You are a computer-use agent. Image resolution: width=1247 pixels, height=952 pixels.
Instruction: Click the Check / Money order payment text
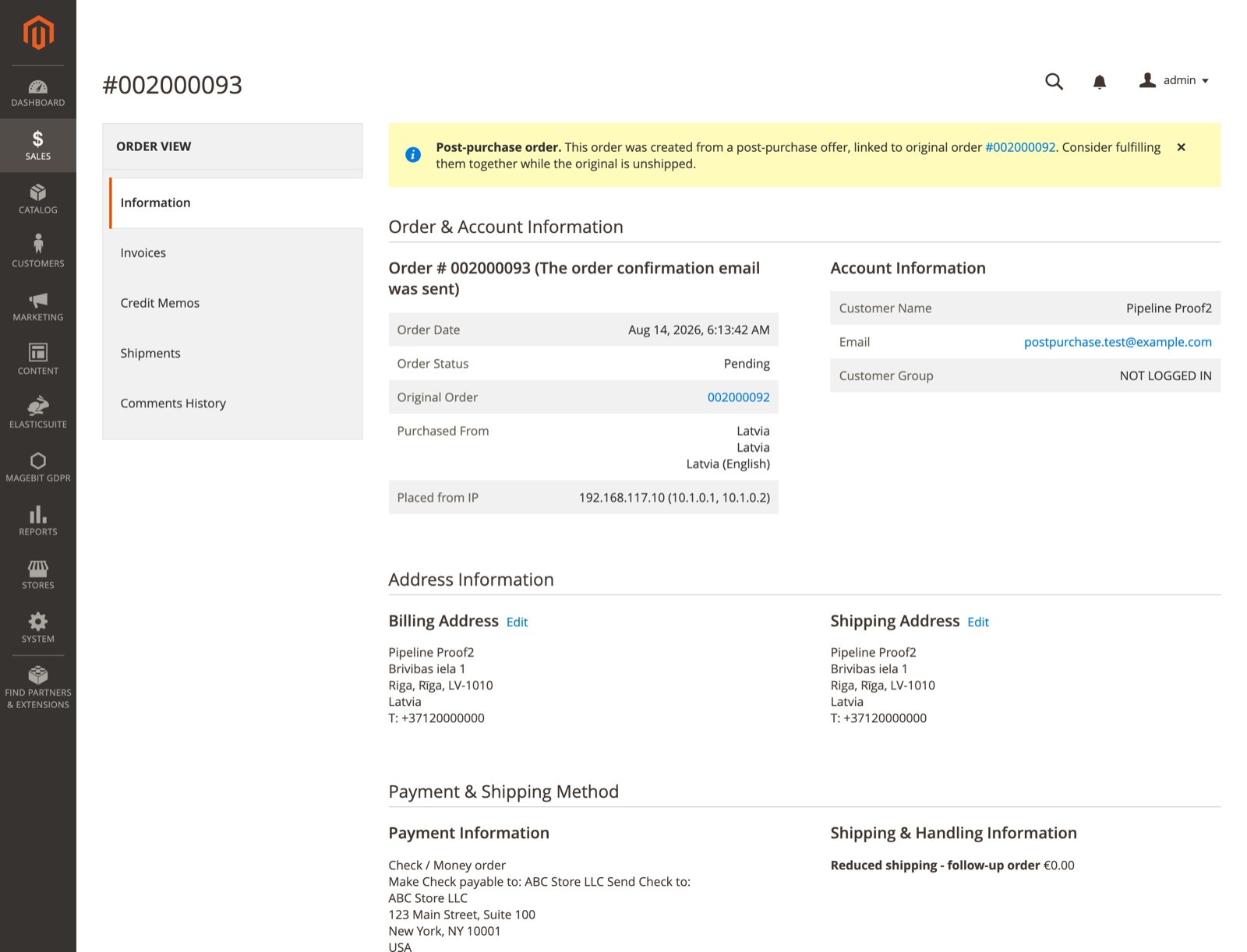[x=447, y=866]
